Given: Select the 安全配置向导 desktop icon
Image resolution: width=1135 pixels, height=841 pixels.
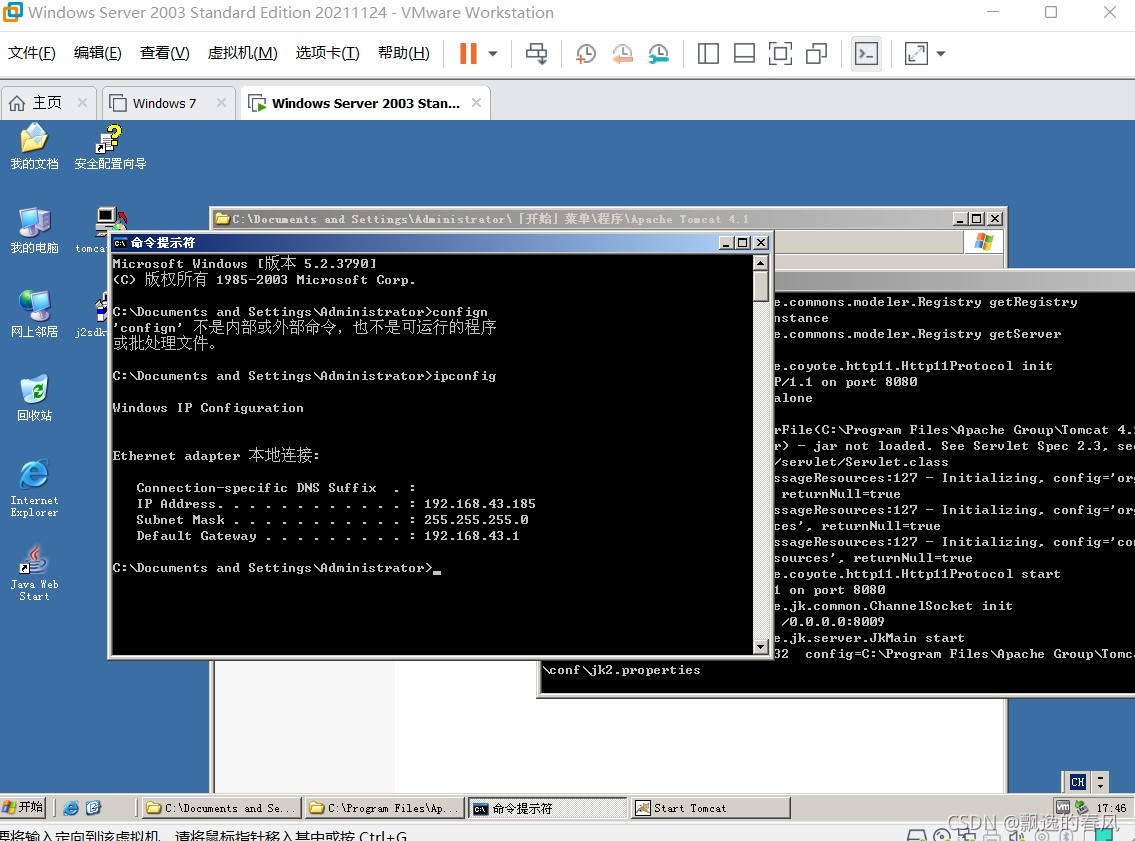Looking at the screenshot, I should point(110,146).
